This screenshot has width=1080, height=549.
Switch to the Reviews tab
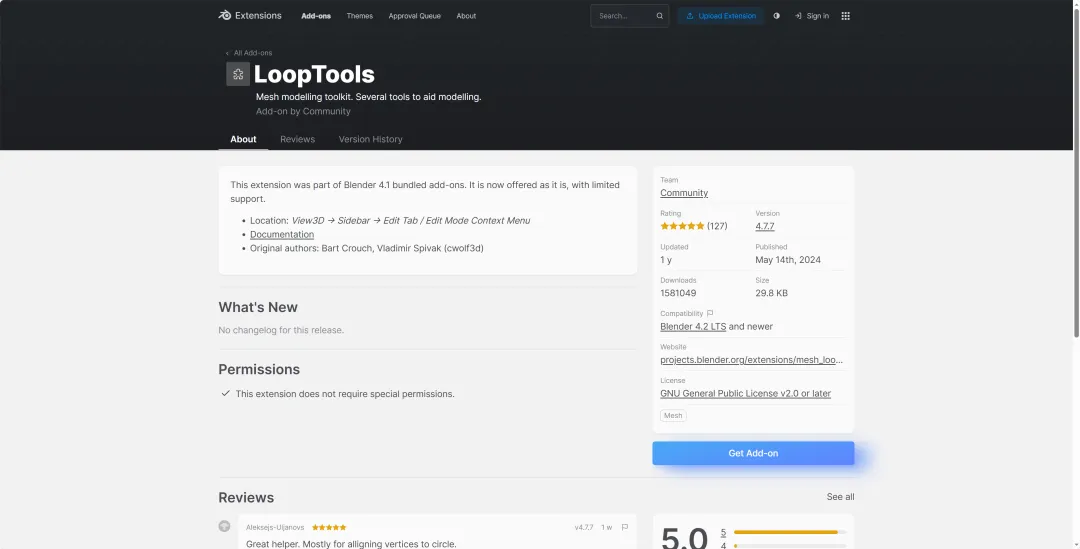click(x=298, y=139)
